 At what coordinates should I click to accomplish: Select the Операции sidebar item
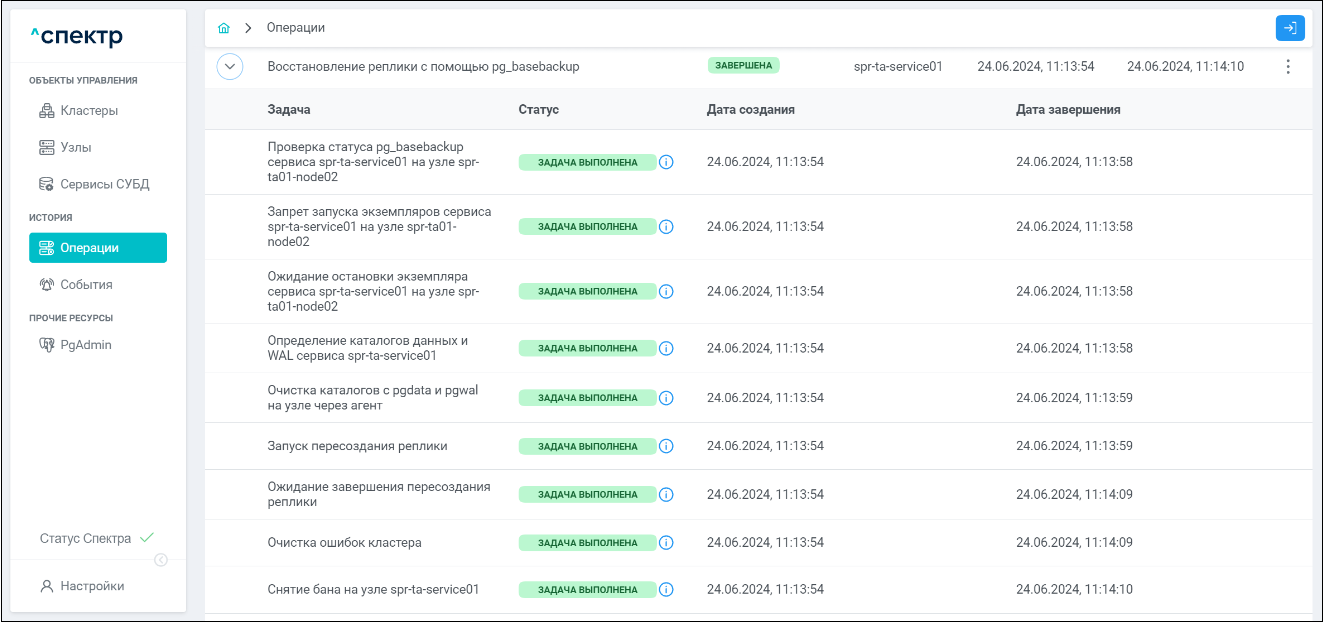pos(98,248)
